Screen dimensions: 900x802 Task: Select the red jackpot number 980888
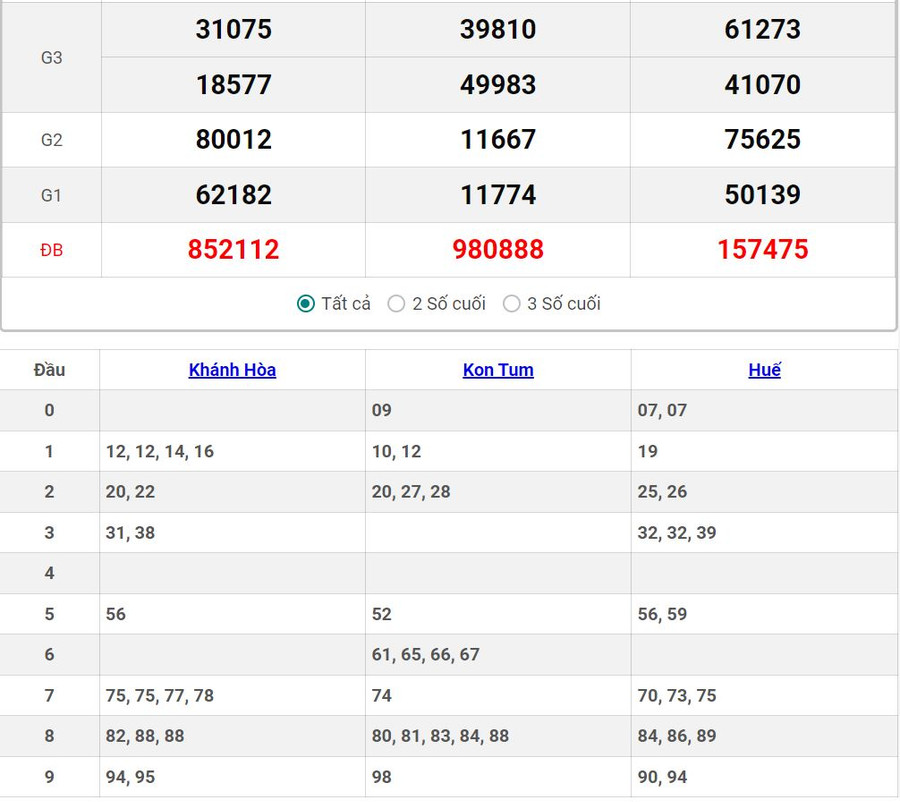pos(498,249)
